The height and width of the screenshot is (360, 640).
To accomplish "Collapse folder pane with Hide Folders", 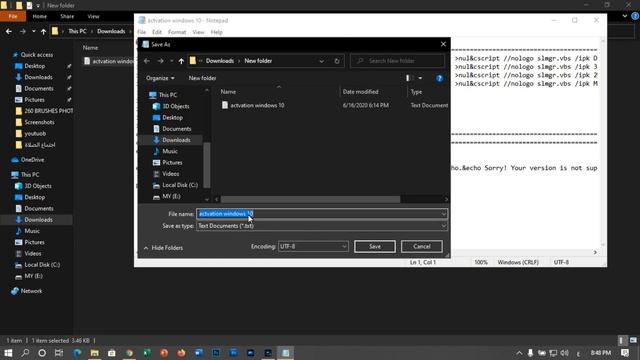I will (x=163, y=248).
